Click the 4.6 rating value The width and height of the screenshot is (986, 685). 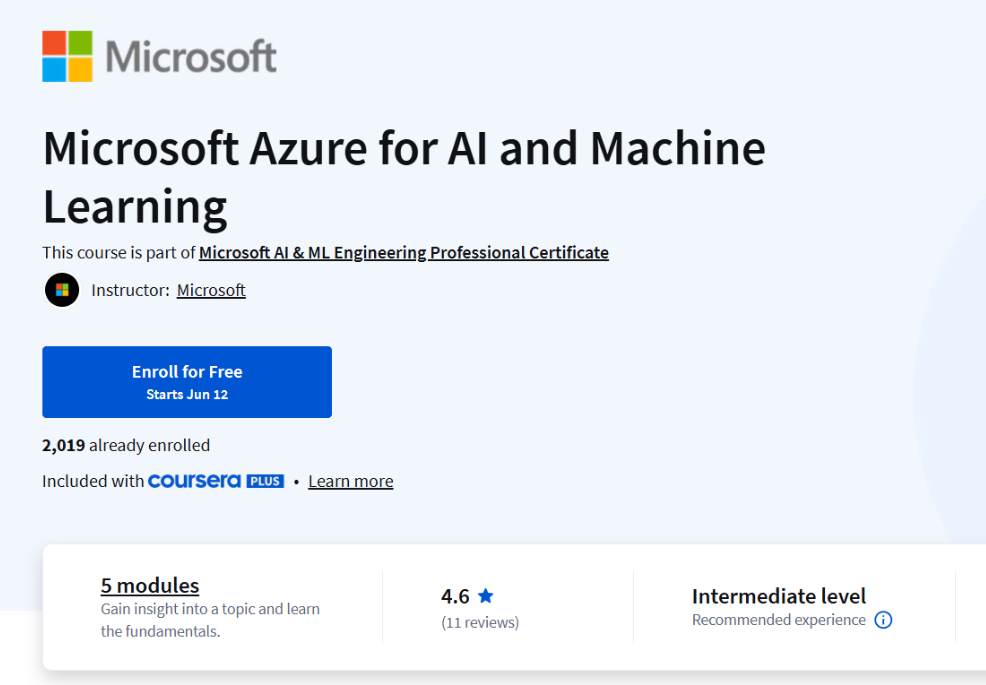[x=457, y=595]
